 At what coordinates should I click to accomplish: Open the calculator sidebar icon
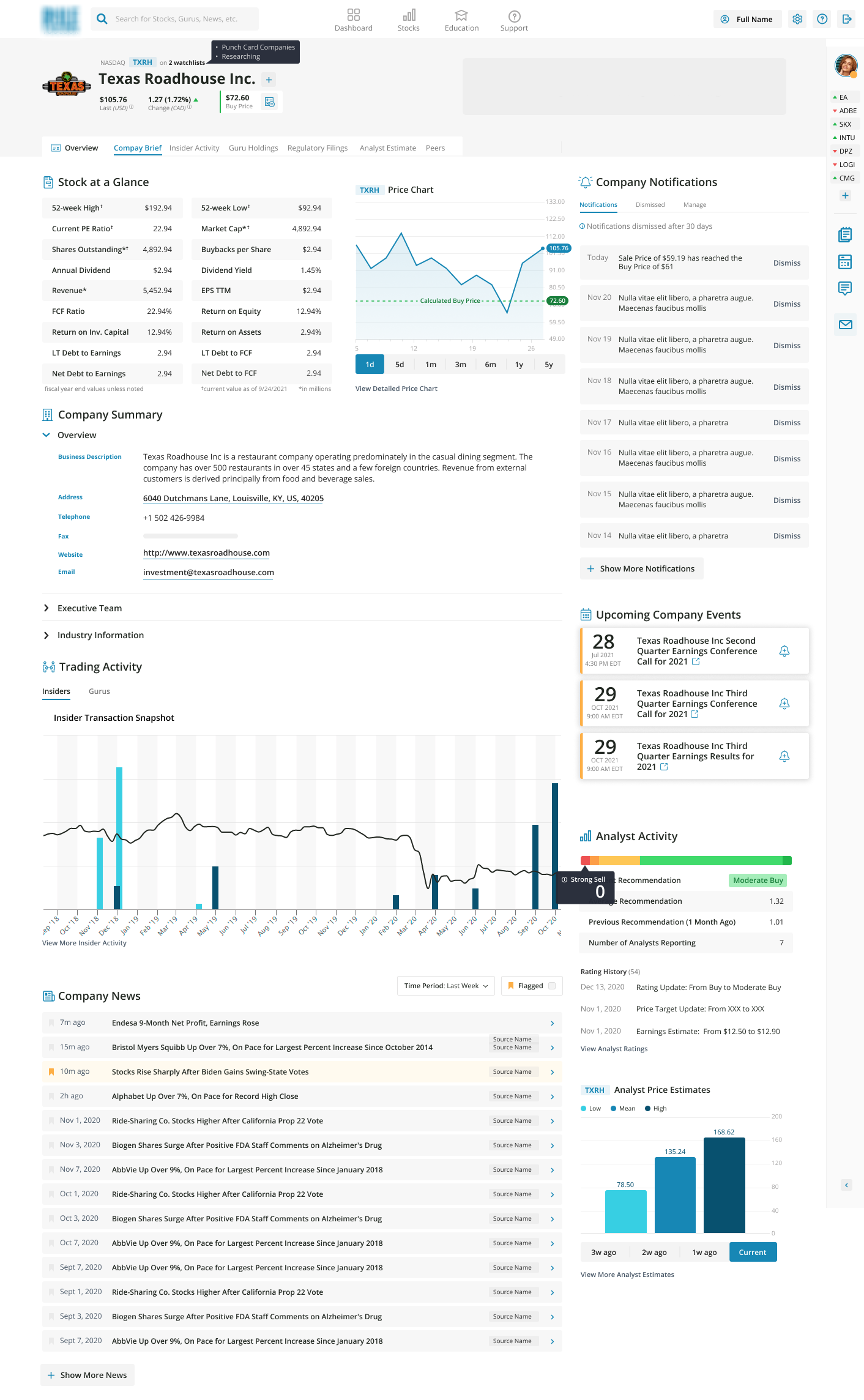(845, 262)
